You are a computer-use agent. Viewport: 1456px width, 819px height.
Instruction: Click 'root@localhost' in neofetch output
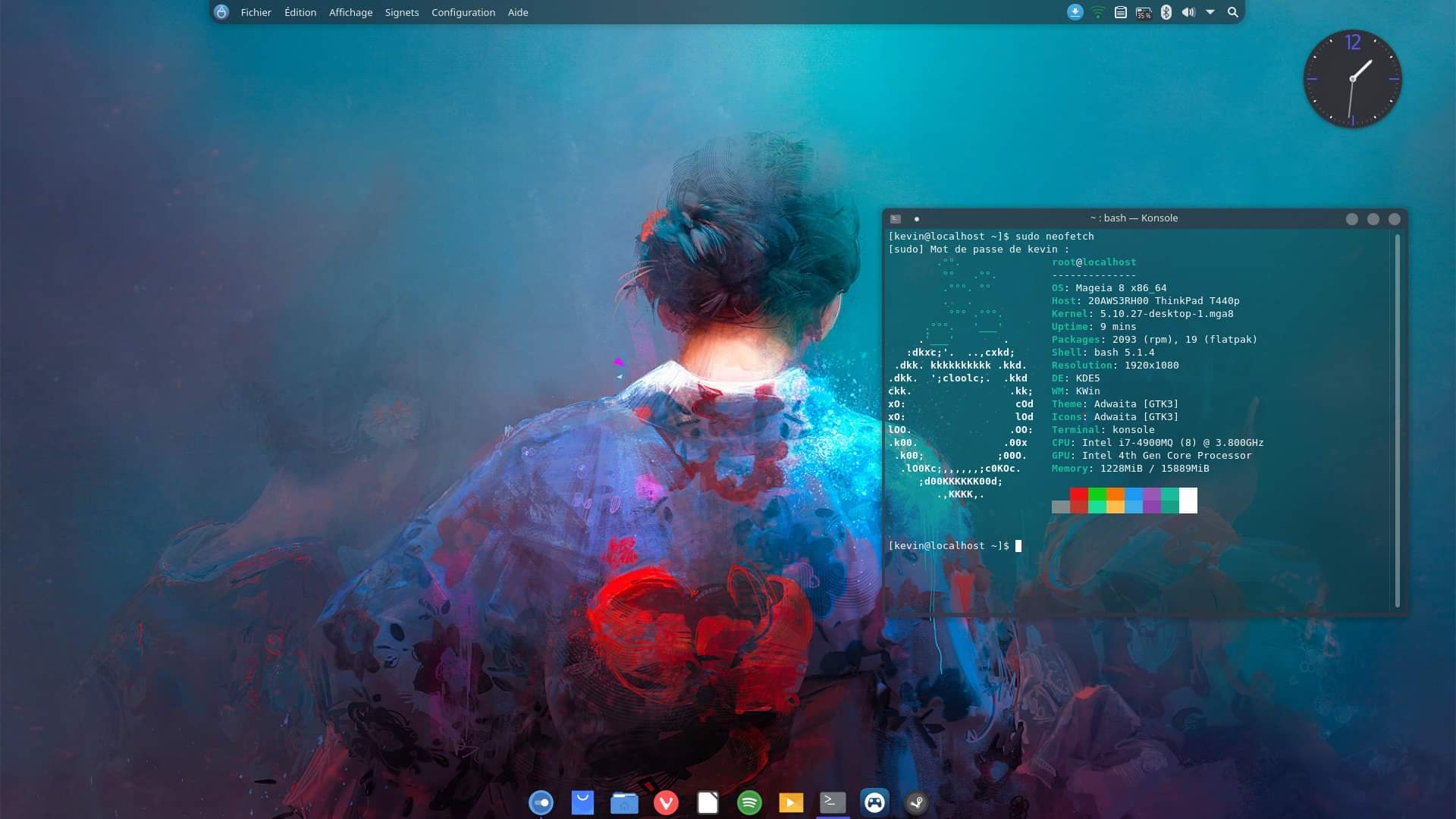point(1094,262)
